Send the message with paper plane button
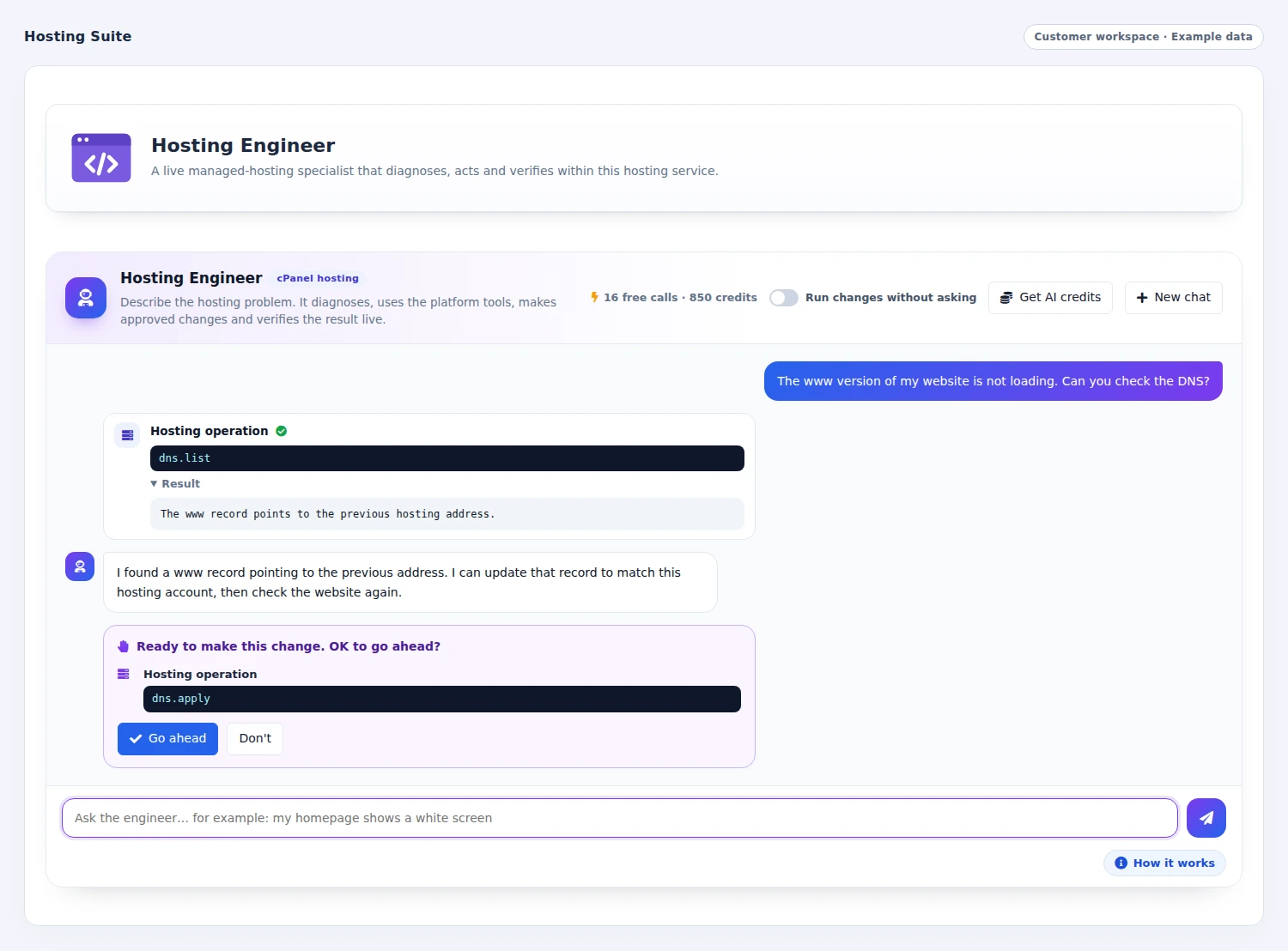Image resolution: width=1288 pixels, height=951 pixels. pos(1206,818)
